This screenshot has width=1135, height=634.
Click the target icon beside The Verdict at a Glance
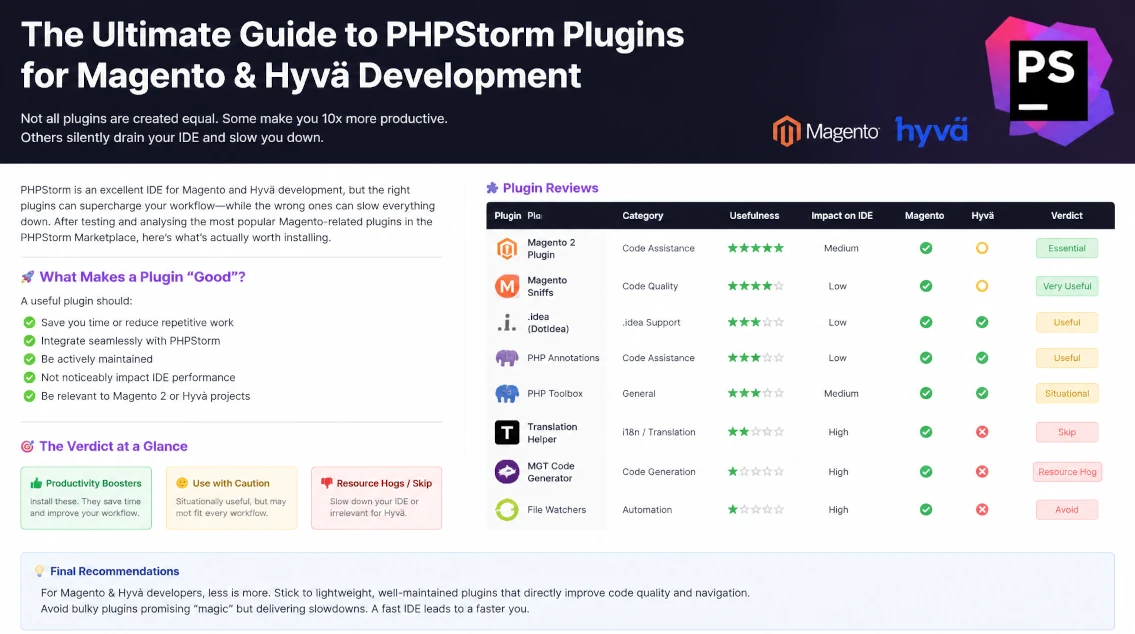(x=28, y=447)
